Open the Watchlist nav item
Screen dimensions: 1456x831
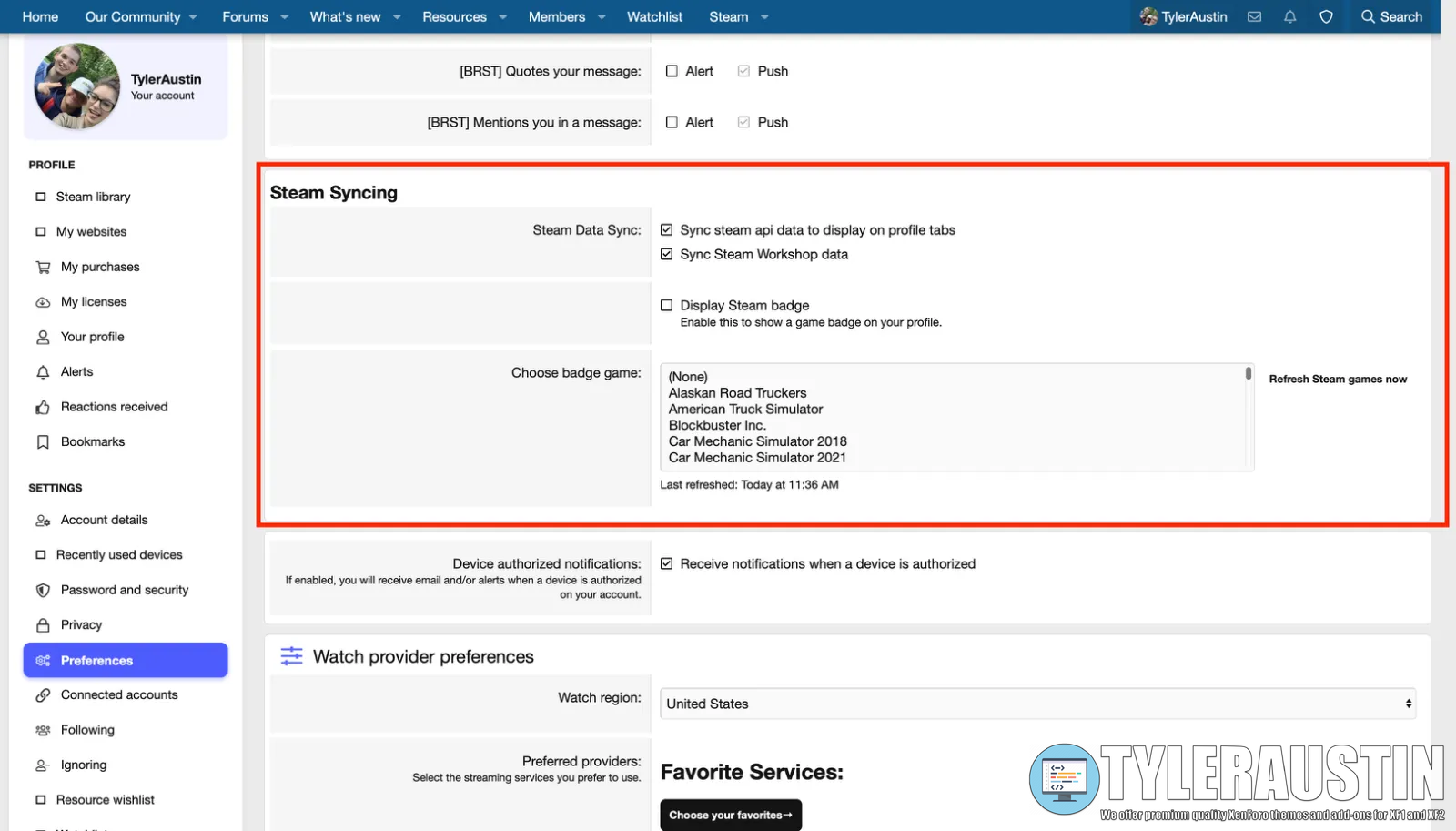(654, 17)
